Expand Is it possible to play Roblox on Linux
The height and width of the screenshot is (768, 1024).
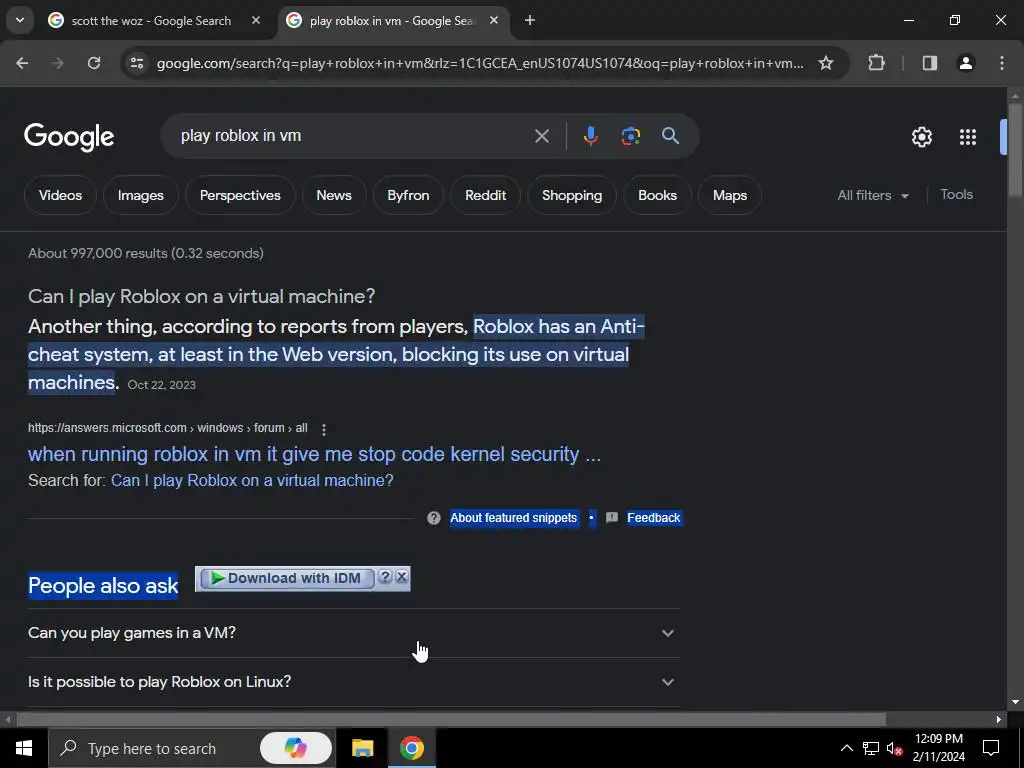[353, 682]
